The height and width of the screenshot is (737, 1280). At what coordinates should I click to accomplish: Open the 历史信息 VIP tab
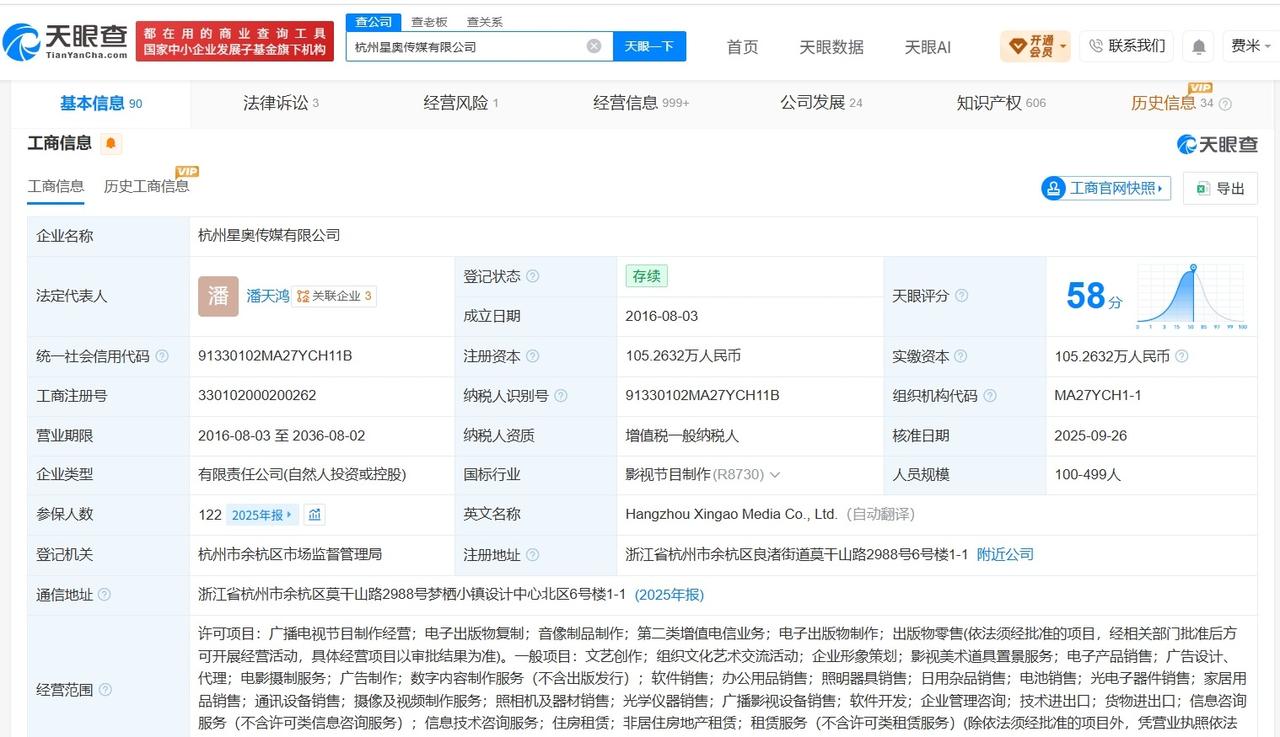point(1171,103)
